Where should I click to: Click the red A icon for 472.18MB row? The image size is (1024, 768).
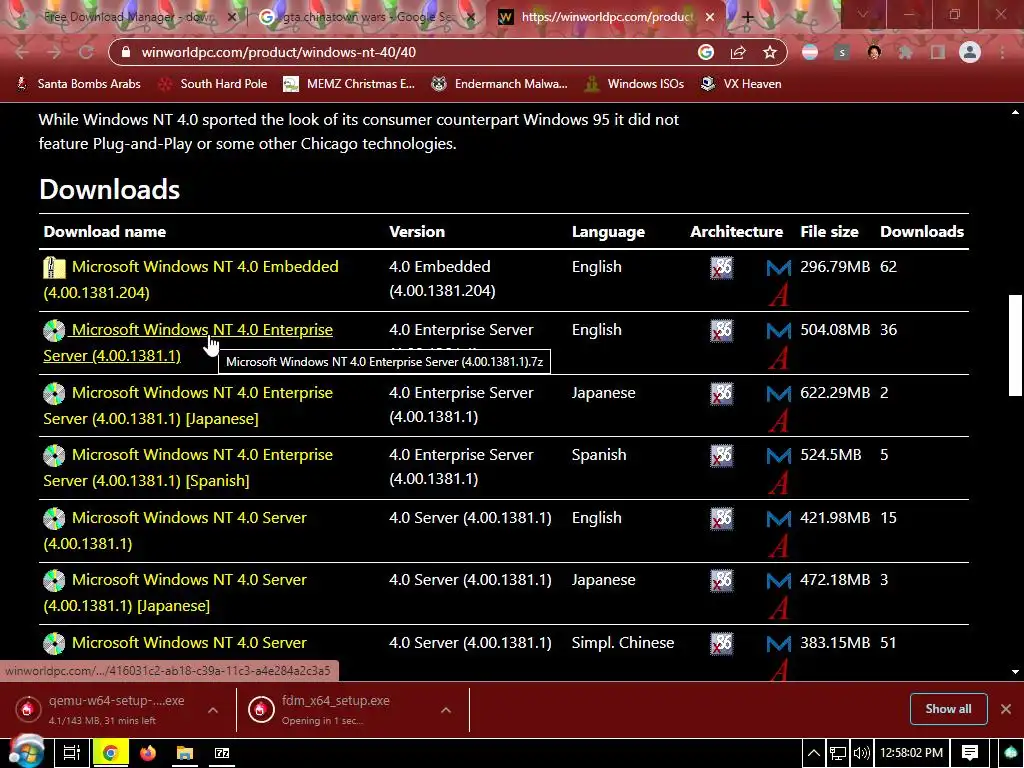coord(778,608)
